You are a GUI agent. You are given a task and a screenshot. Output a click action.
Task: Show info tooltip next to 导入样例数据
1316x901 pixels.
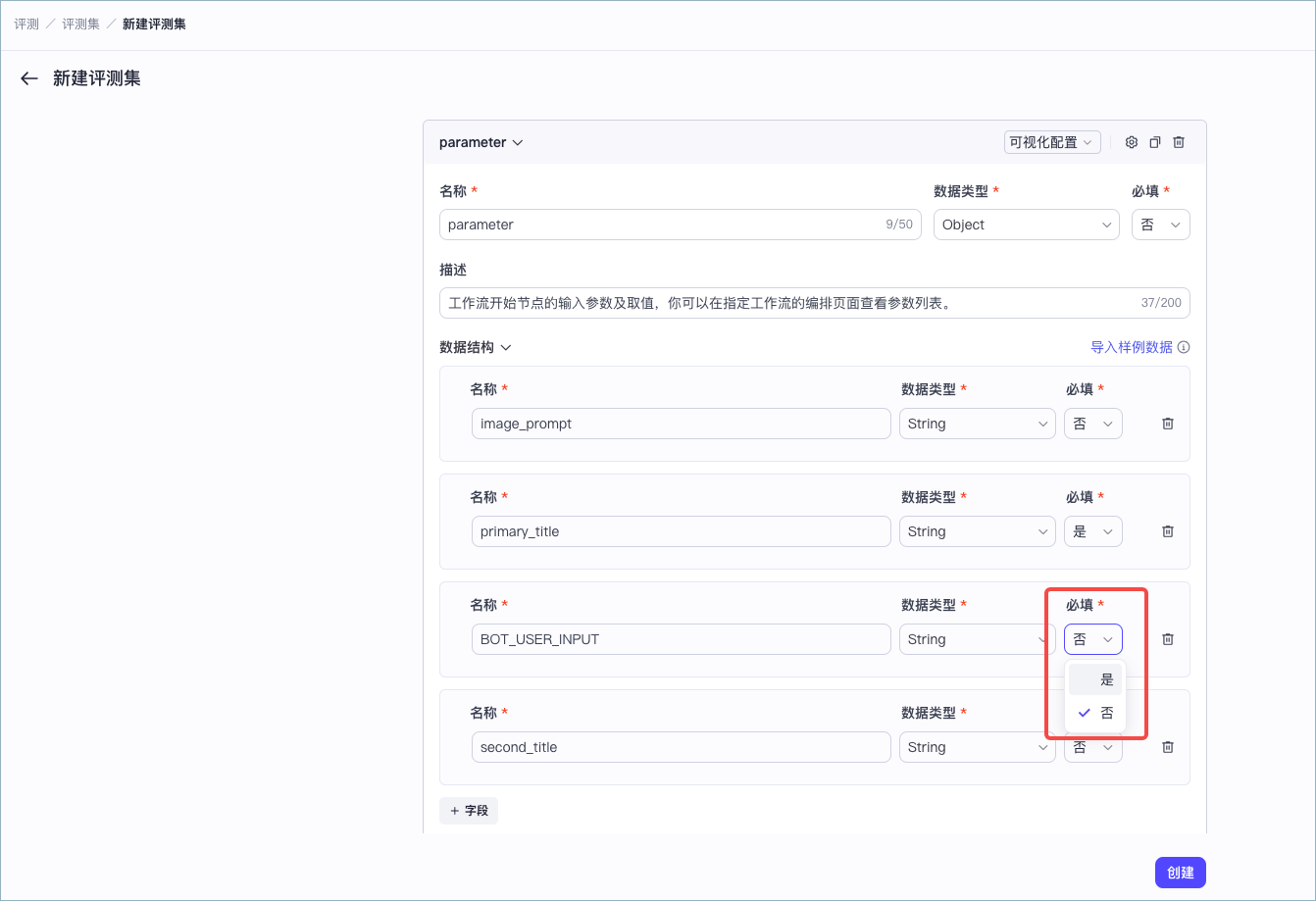point(1184,347)
